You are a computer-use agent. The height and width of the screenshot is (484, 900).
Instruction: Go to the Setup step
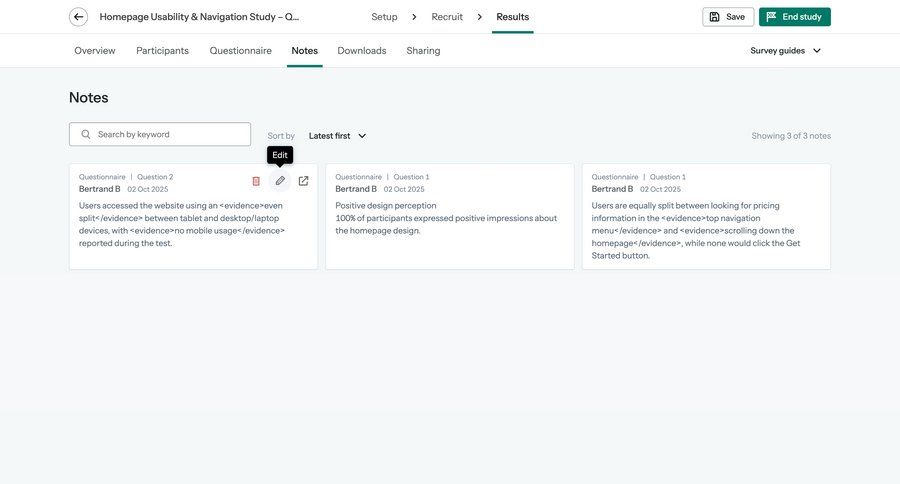[x=384, y=17]
